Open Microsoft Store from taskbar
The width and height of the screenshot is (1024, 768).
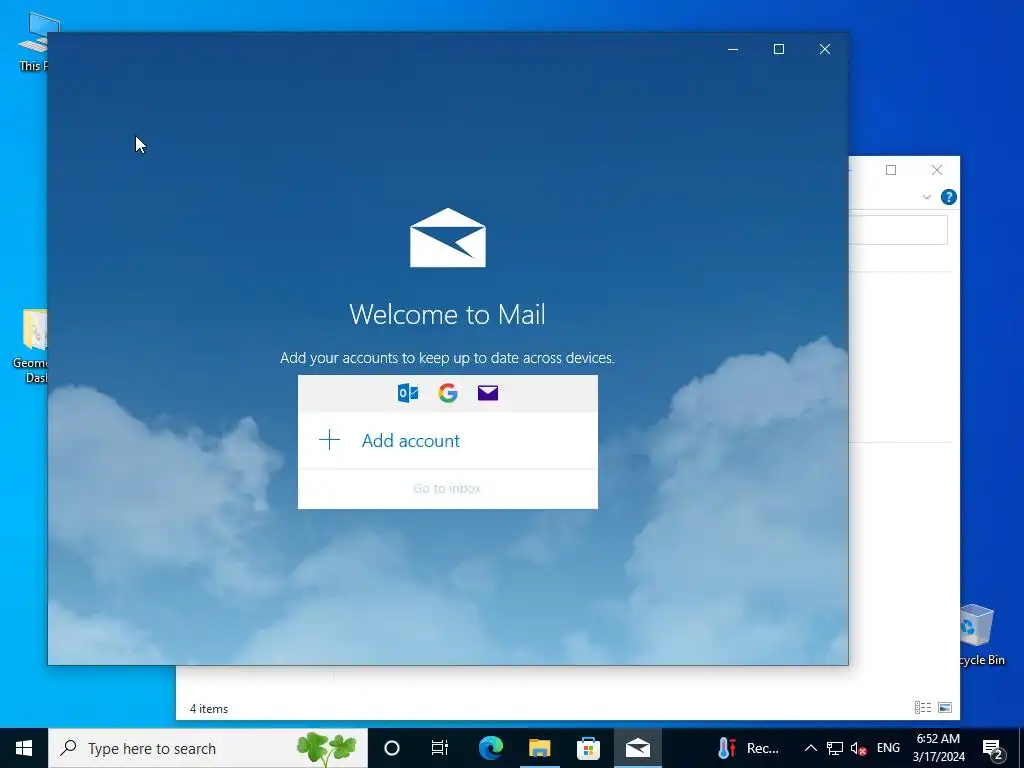click(588, 748)
